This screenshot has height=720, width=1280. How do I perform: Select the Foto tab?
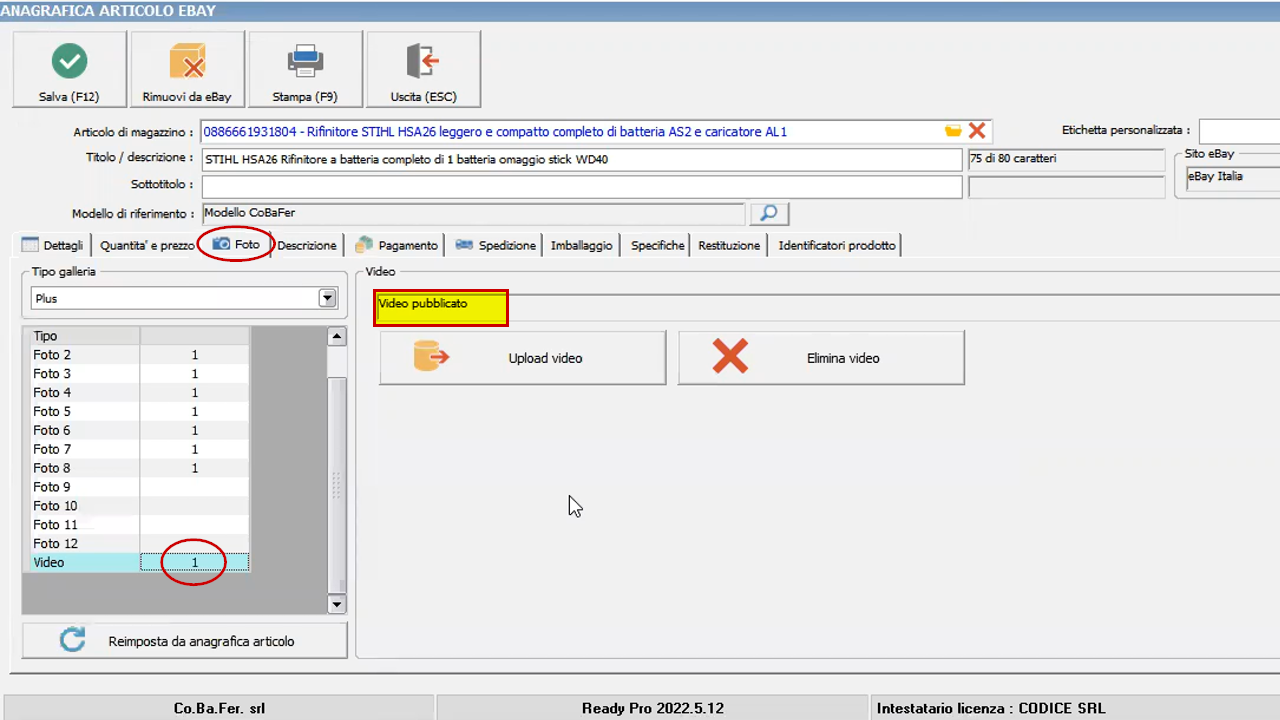[236, 245]
